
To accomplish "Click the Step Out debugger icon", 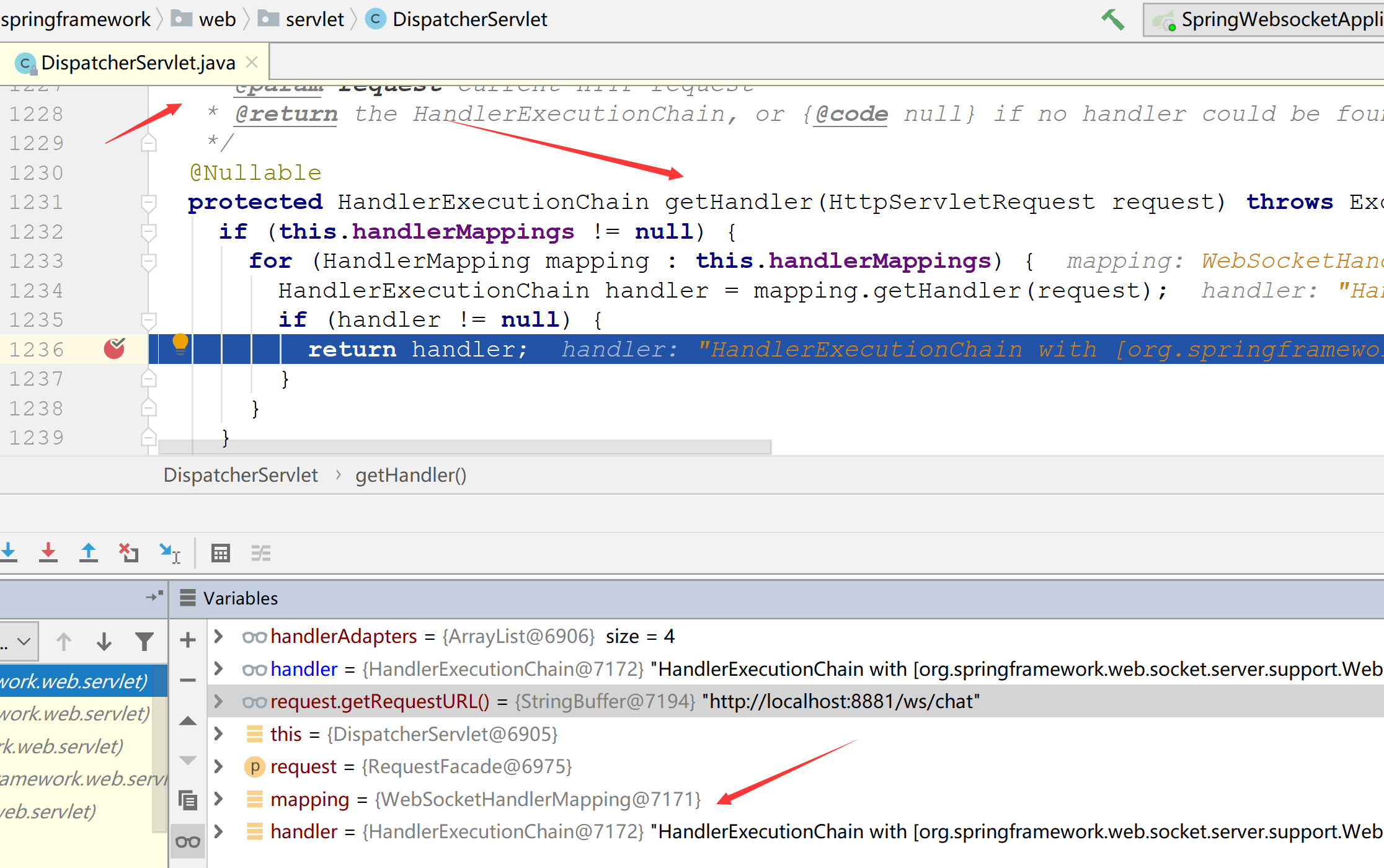I will pyautogui.click(x=89, y=552).
